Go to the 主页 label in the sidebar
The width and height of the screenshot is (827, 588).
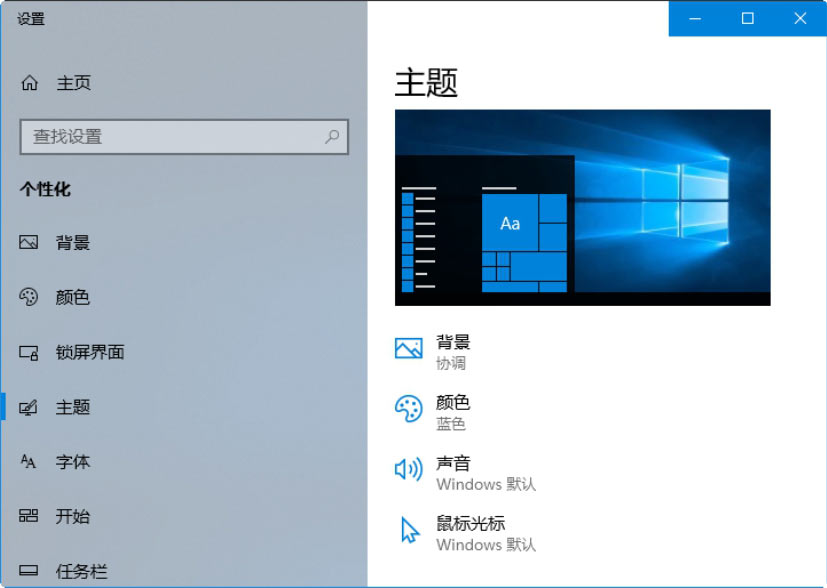tap(73, 83)
